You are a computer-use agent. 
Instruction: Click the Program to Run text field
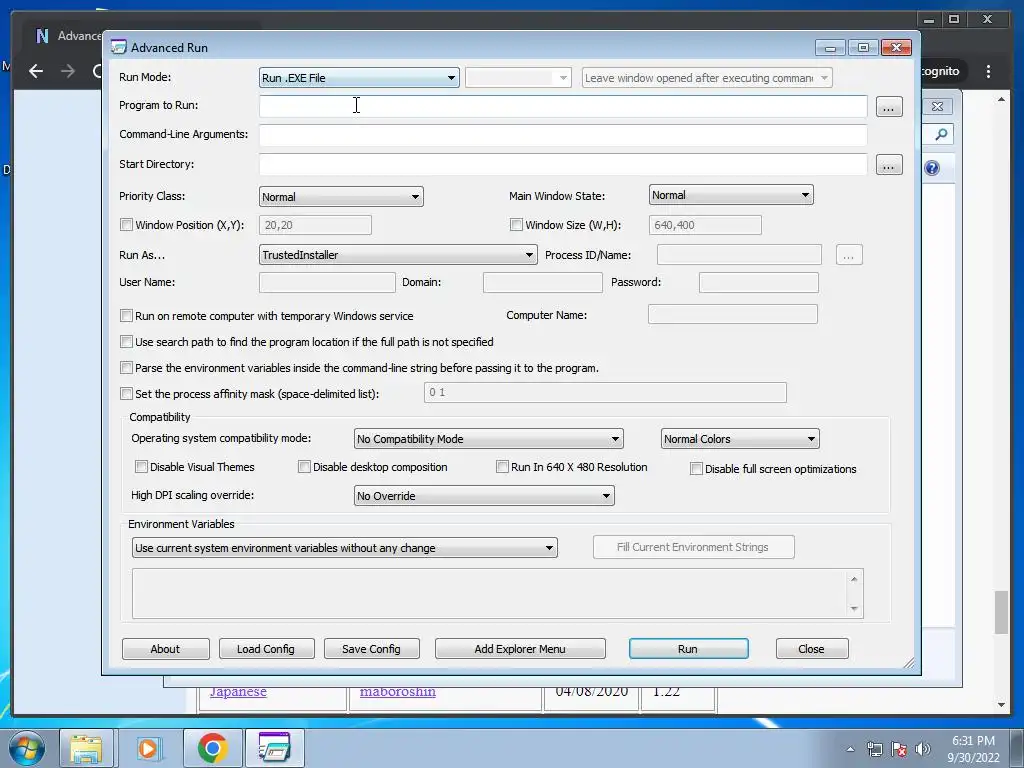click(563, 106)
